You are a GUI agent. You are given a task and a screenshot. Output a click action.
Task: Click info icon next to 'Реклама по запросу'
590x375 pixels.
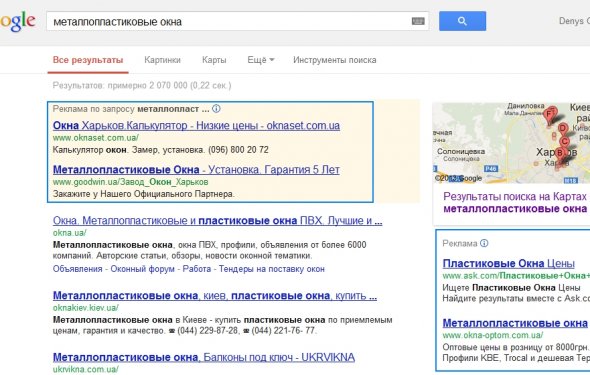216,109
